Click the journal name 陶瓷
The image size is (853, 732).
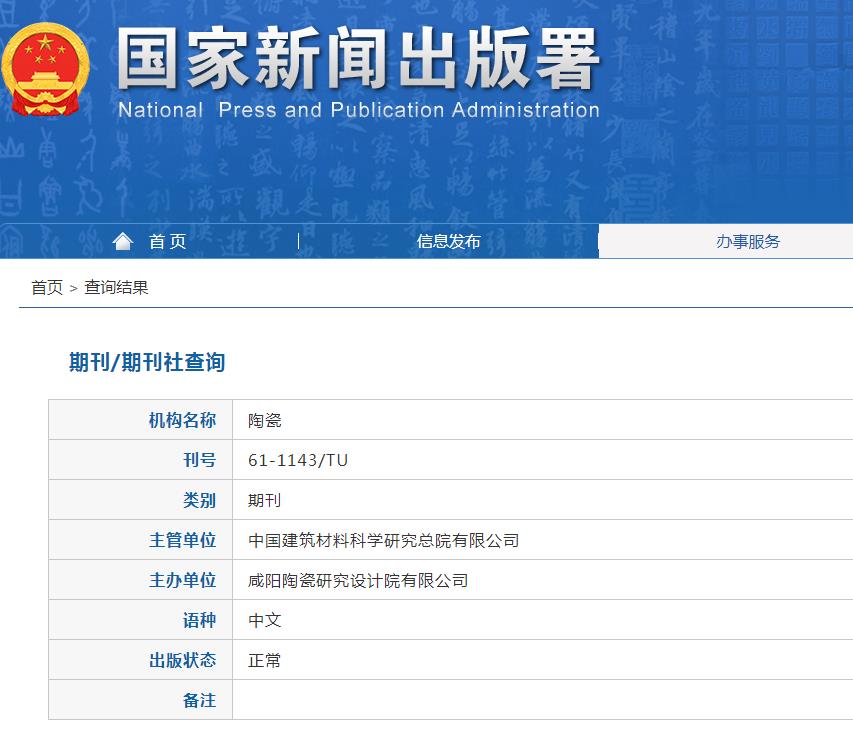264,419
